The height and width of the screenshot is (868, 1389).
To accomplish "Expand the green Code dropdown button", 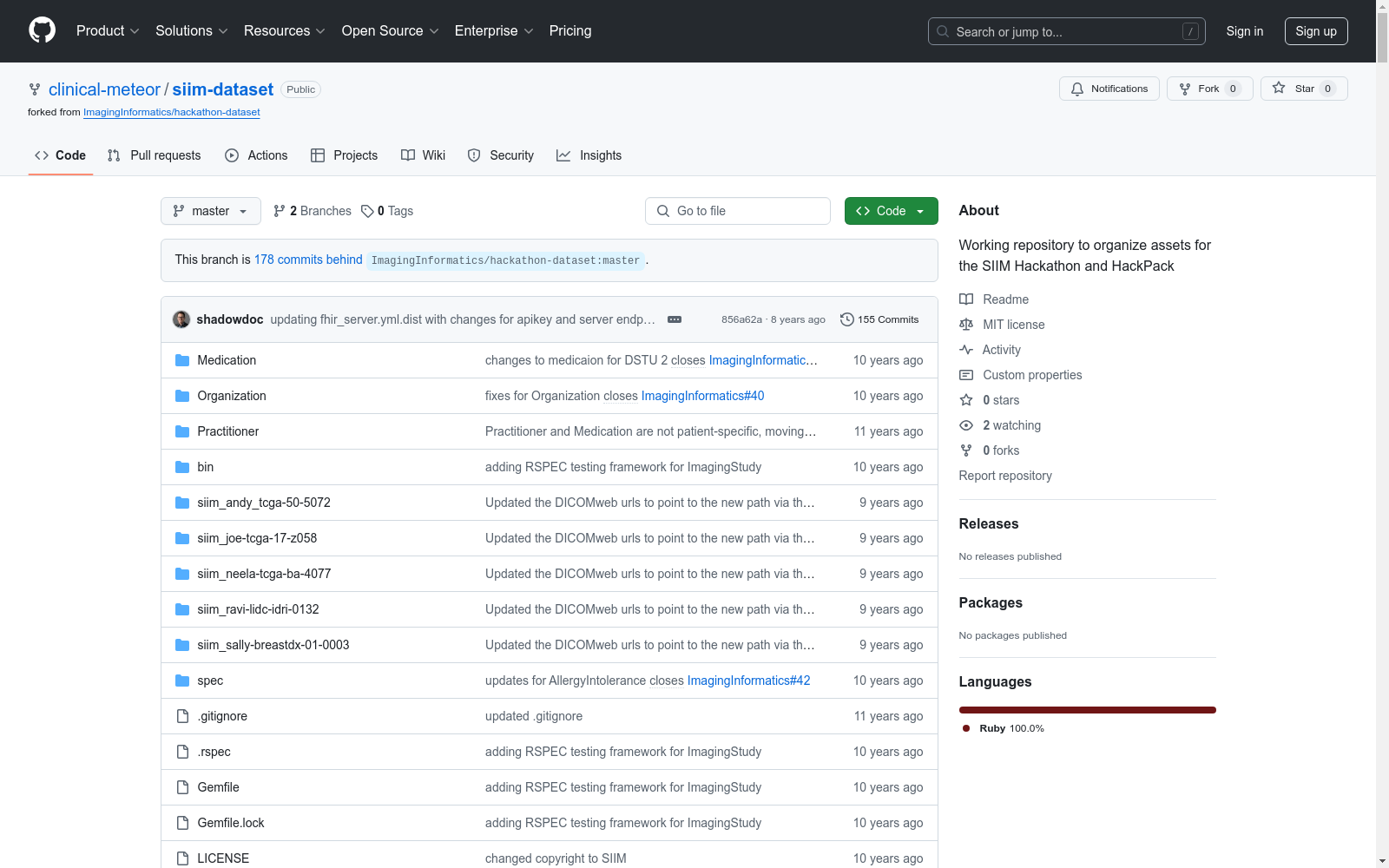I will pos(892,211).
